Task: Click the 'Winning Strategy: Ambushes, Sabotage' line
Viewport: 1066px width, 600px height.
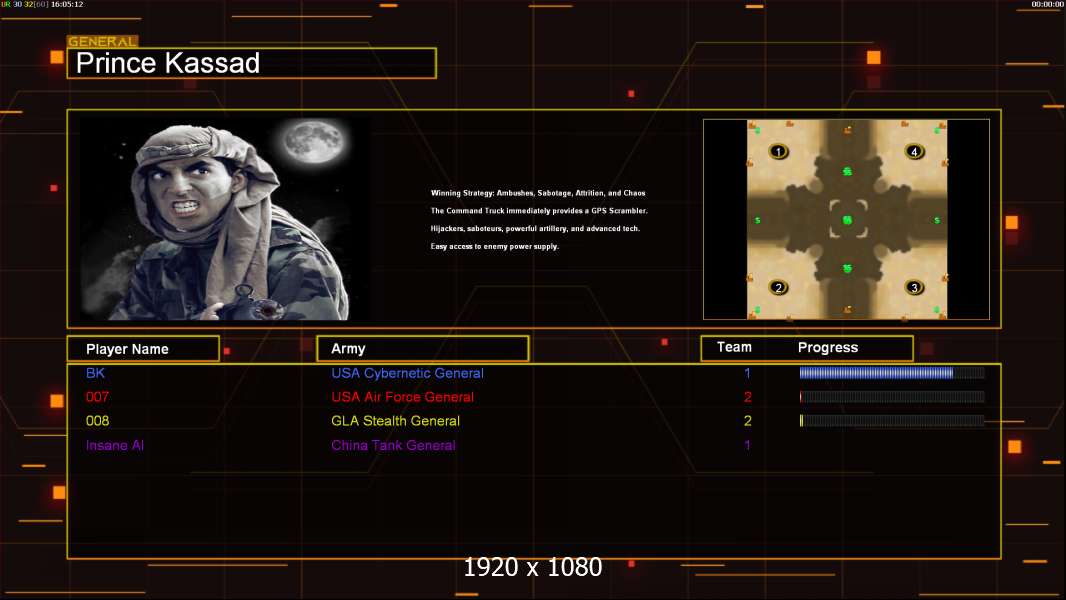Action: tap(538, 193)
